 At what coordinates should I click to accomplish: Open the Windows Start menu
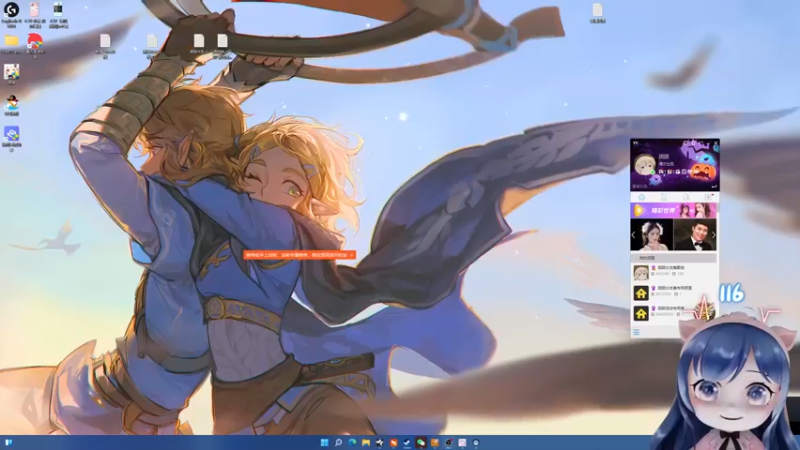click(324, 442)
